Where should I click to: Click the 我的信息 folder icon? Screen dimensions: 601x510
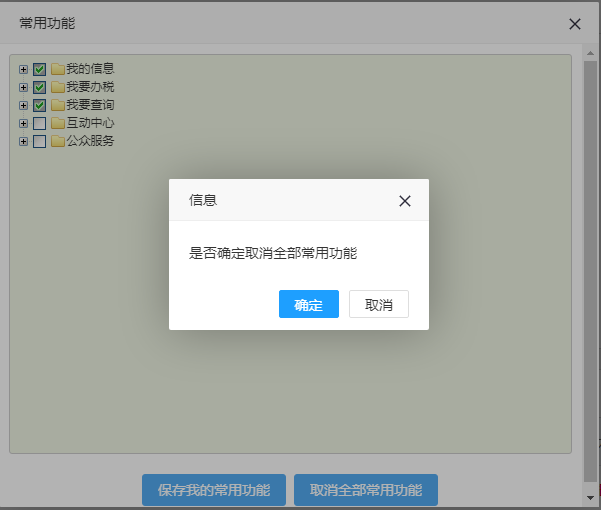(x=57, y=69)
